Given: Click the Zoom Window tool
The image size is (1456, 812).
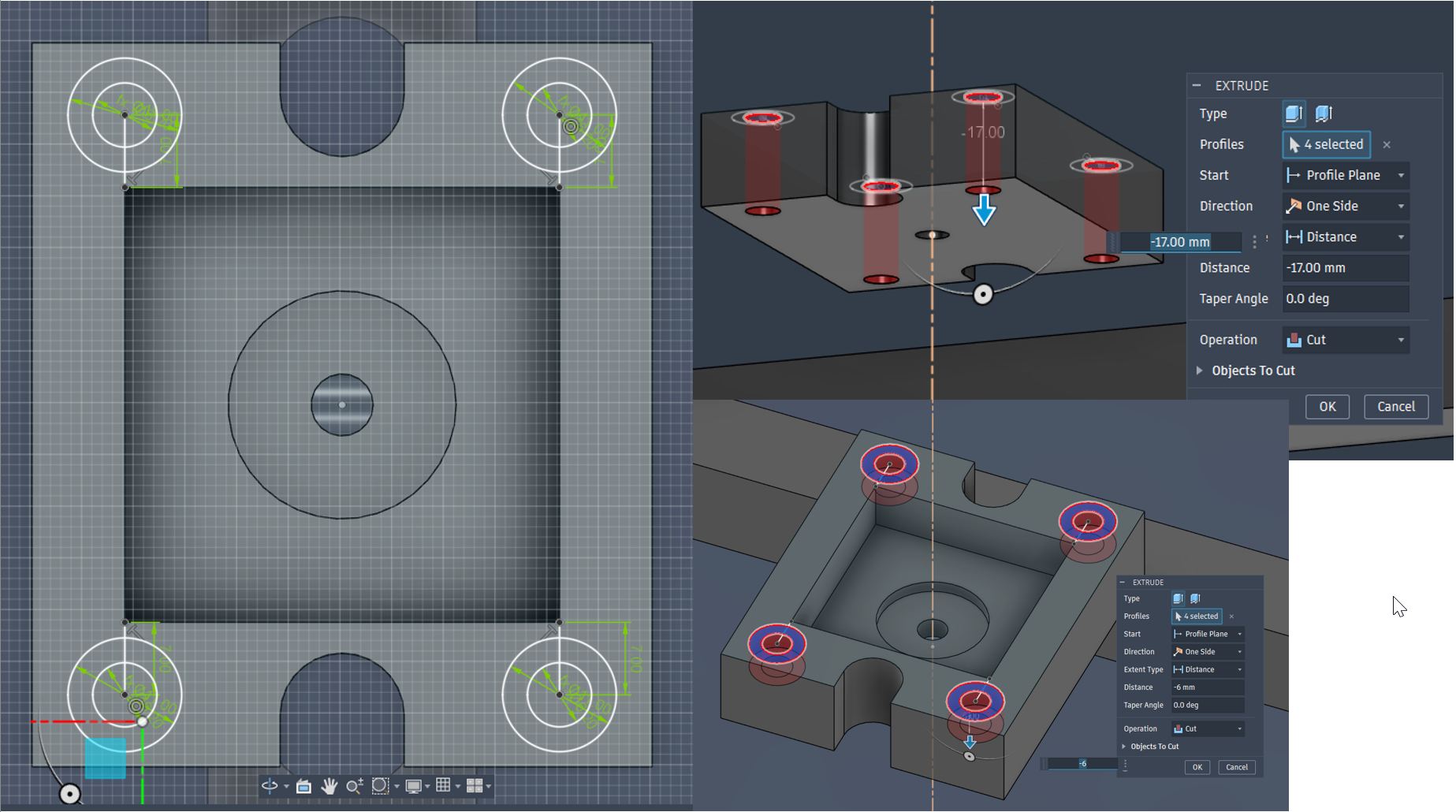Looking at the screenshot, I should pos(379,786).
